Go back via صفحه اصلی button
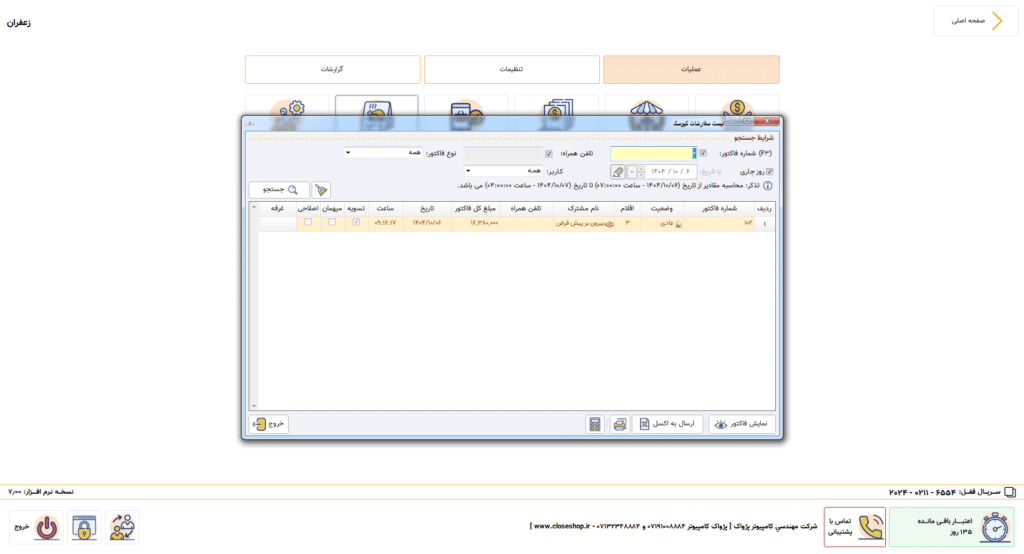1024x554 pixels. tap(976, 21)
